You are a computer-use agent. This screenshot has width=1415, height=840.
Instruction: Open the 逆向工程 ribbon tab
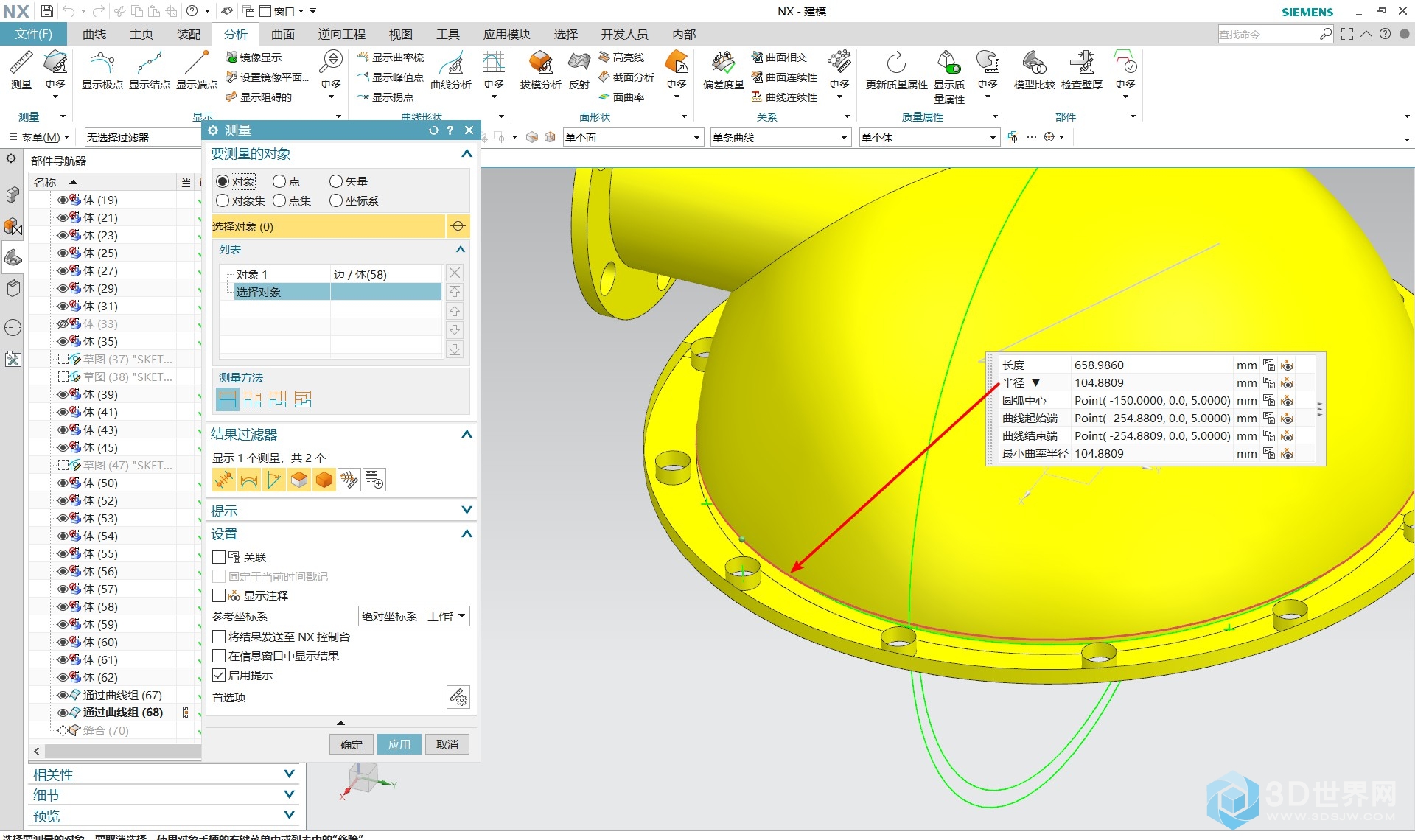(x=342, y=34)
